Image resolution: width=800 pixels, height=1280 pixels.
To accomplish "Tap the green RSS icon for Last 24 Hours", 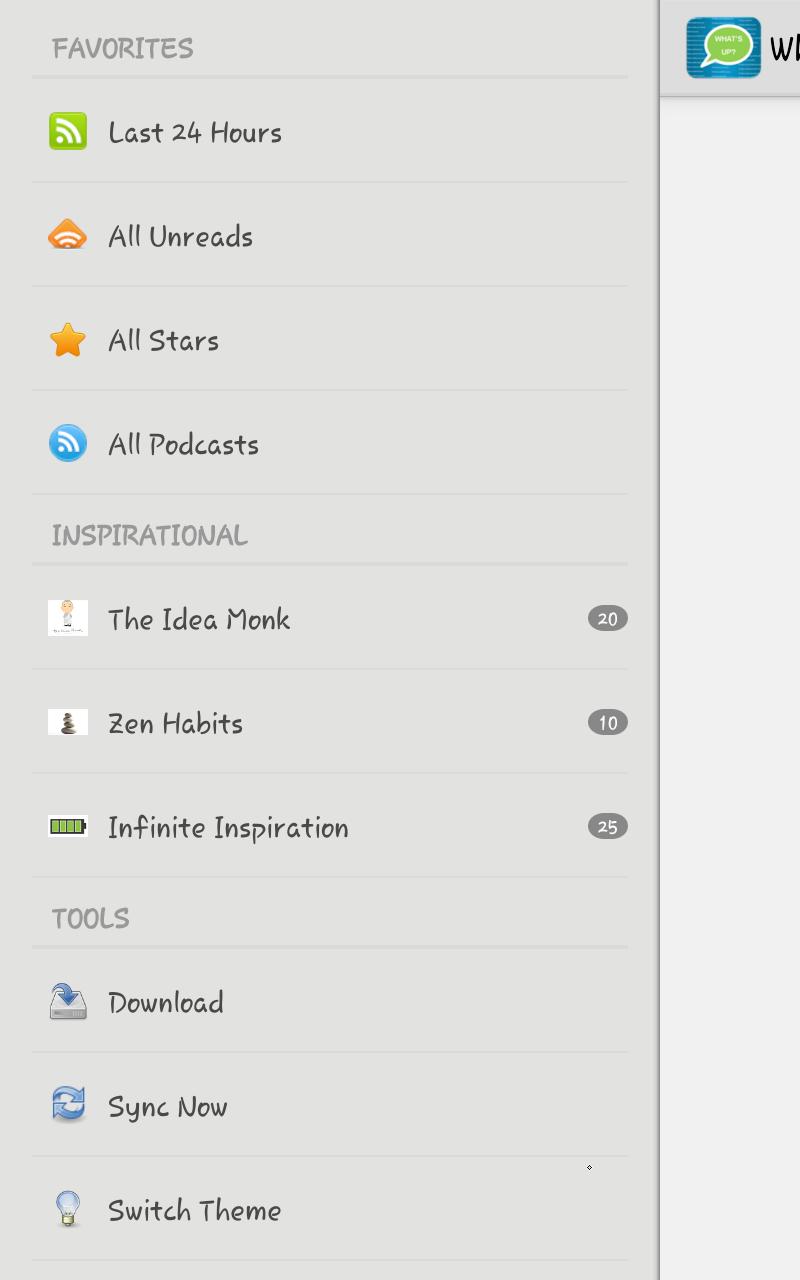I will (68, 131).
